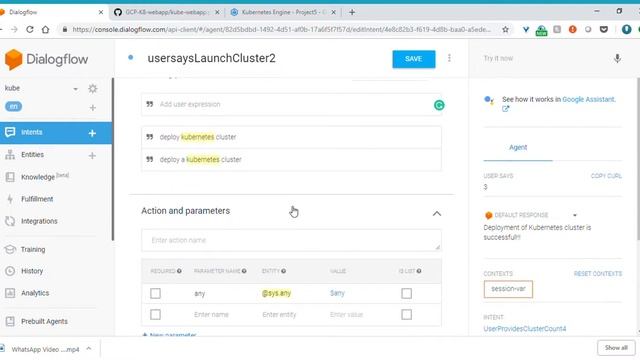Screen dimensions: 640x360
Task: Click the Prebuilt Agents icon
Action: tap(10, 321)
